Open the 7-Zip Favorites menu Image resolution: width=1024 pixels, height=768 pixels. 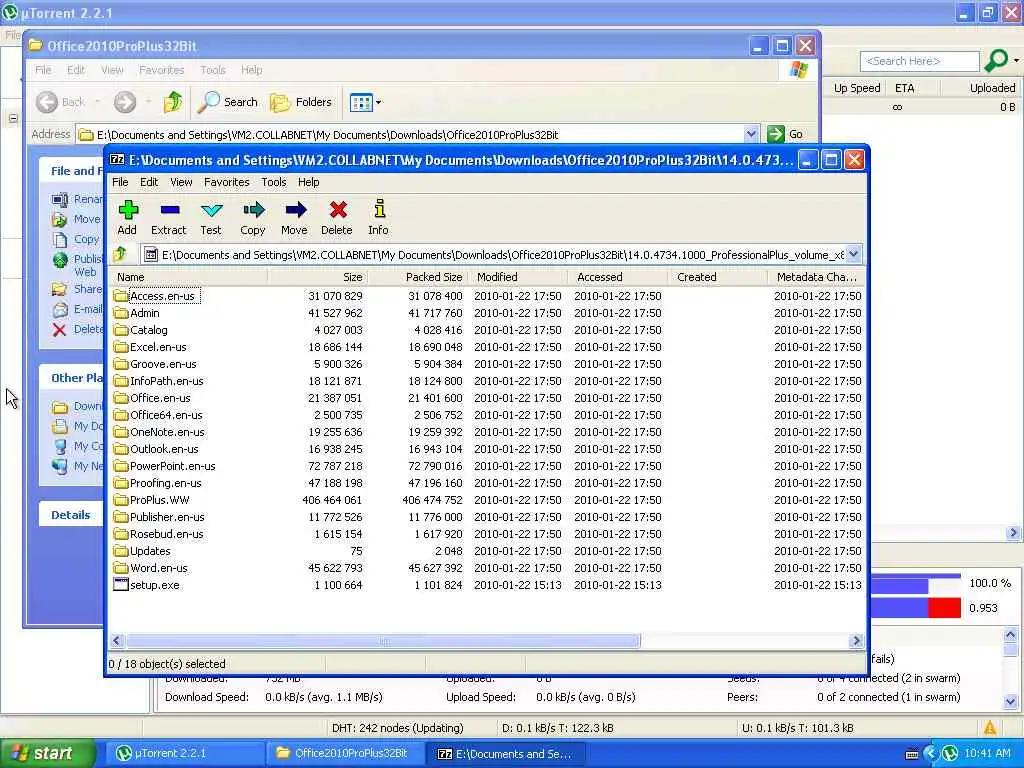[x=227, y=182]
